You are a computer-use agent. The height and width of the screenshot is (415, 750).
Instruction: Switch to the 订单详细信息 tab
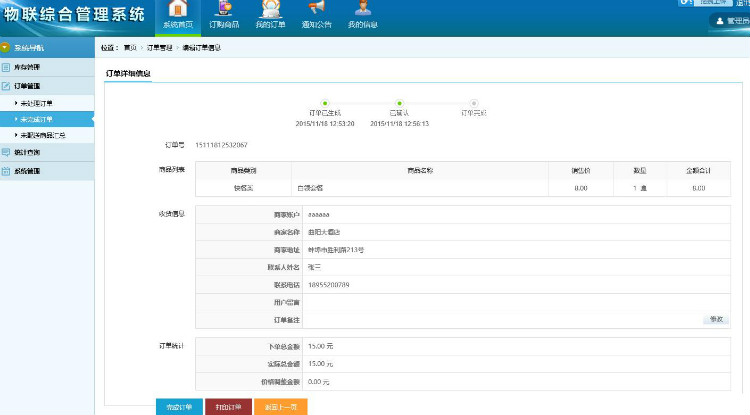pyautogui.click(x=128, y=74)
